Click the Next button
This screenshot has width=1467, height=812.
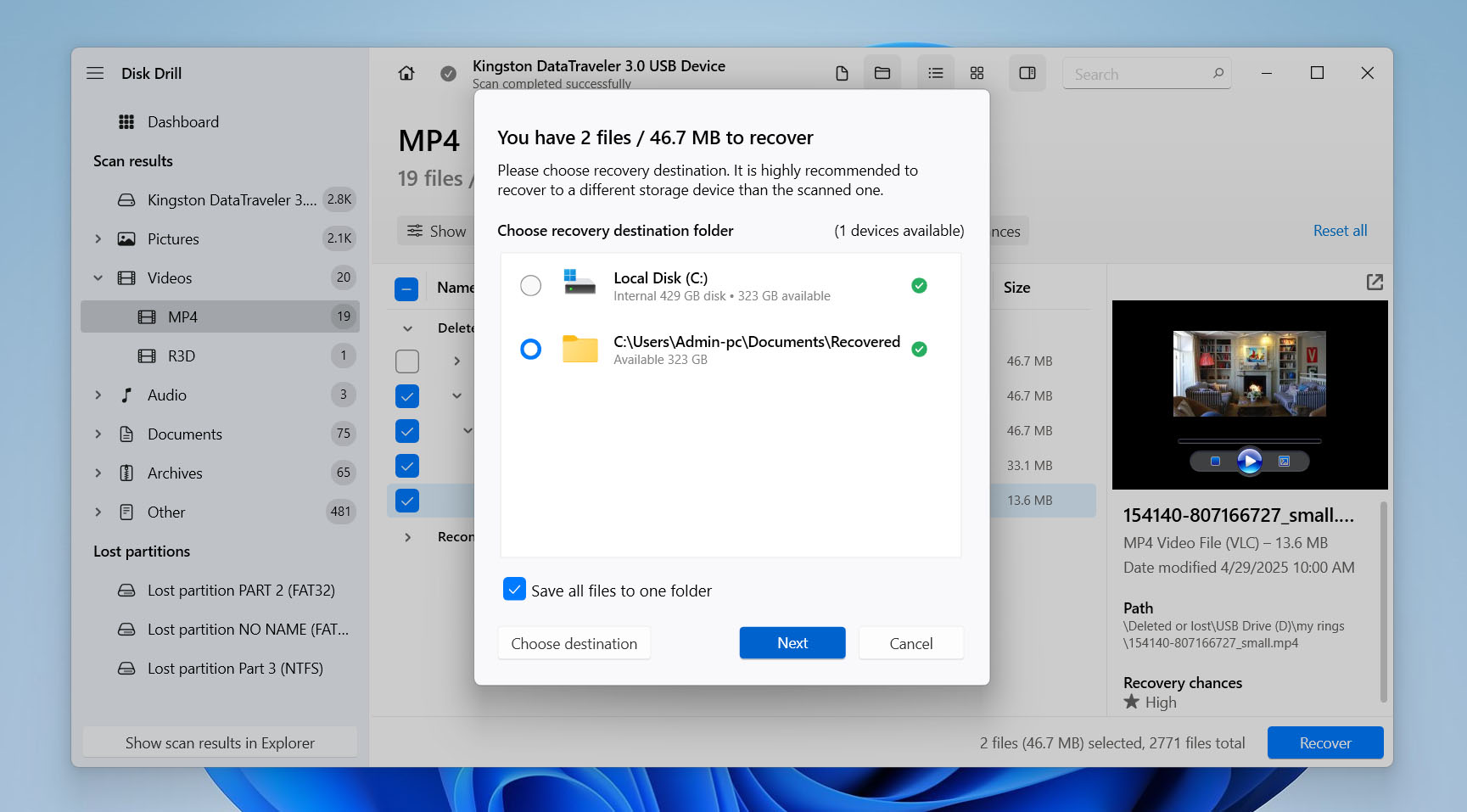click(792, 643)
